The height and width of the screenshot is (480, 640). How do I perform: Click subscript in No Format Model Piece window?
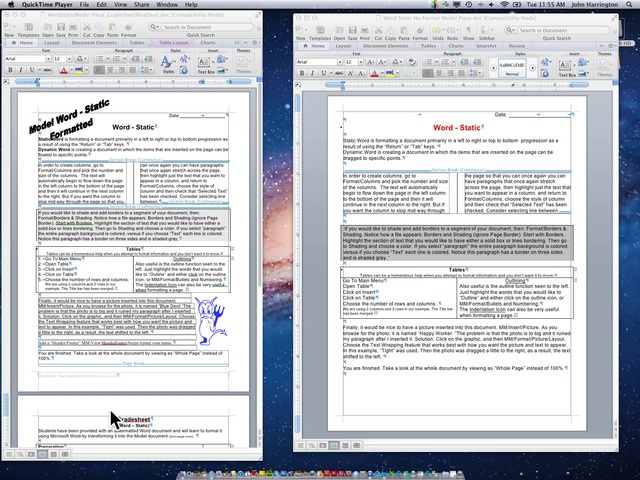click(361, 73)
